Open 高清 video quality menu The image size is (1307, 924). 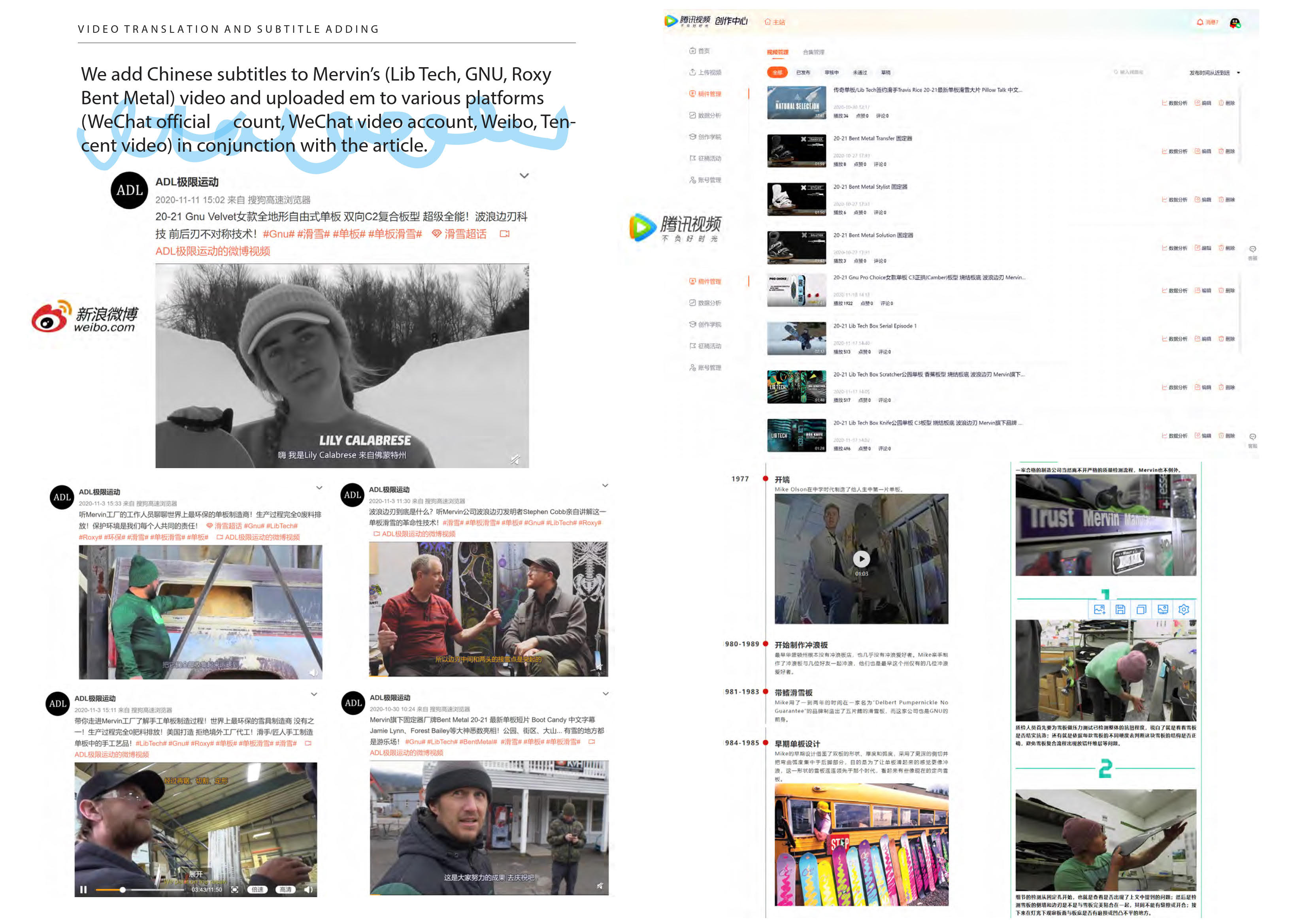[286, 889]
